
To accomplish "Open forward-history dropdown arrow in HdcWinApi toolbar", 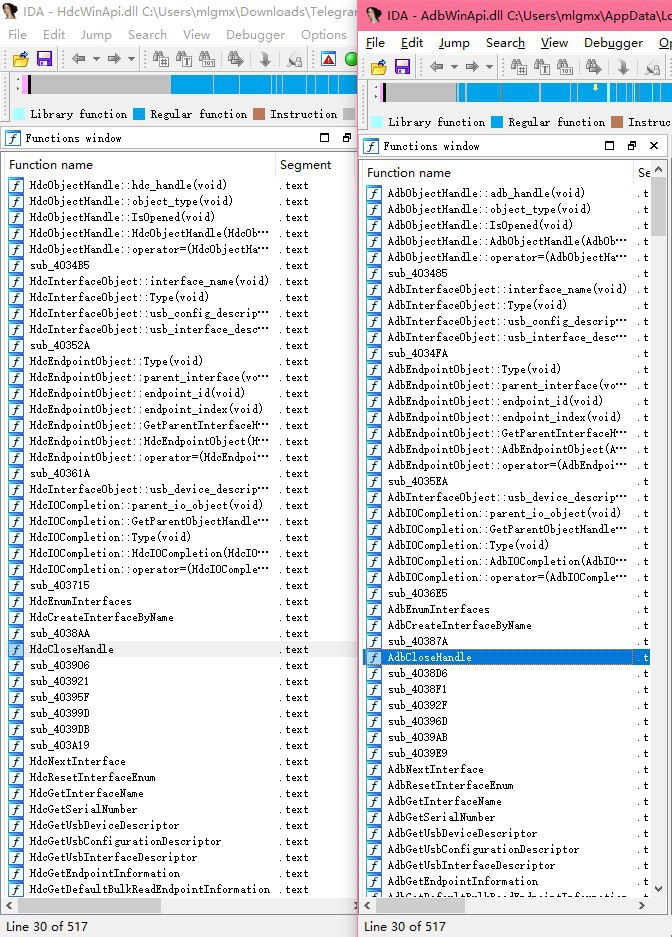I will [x=131, y=59].
